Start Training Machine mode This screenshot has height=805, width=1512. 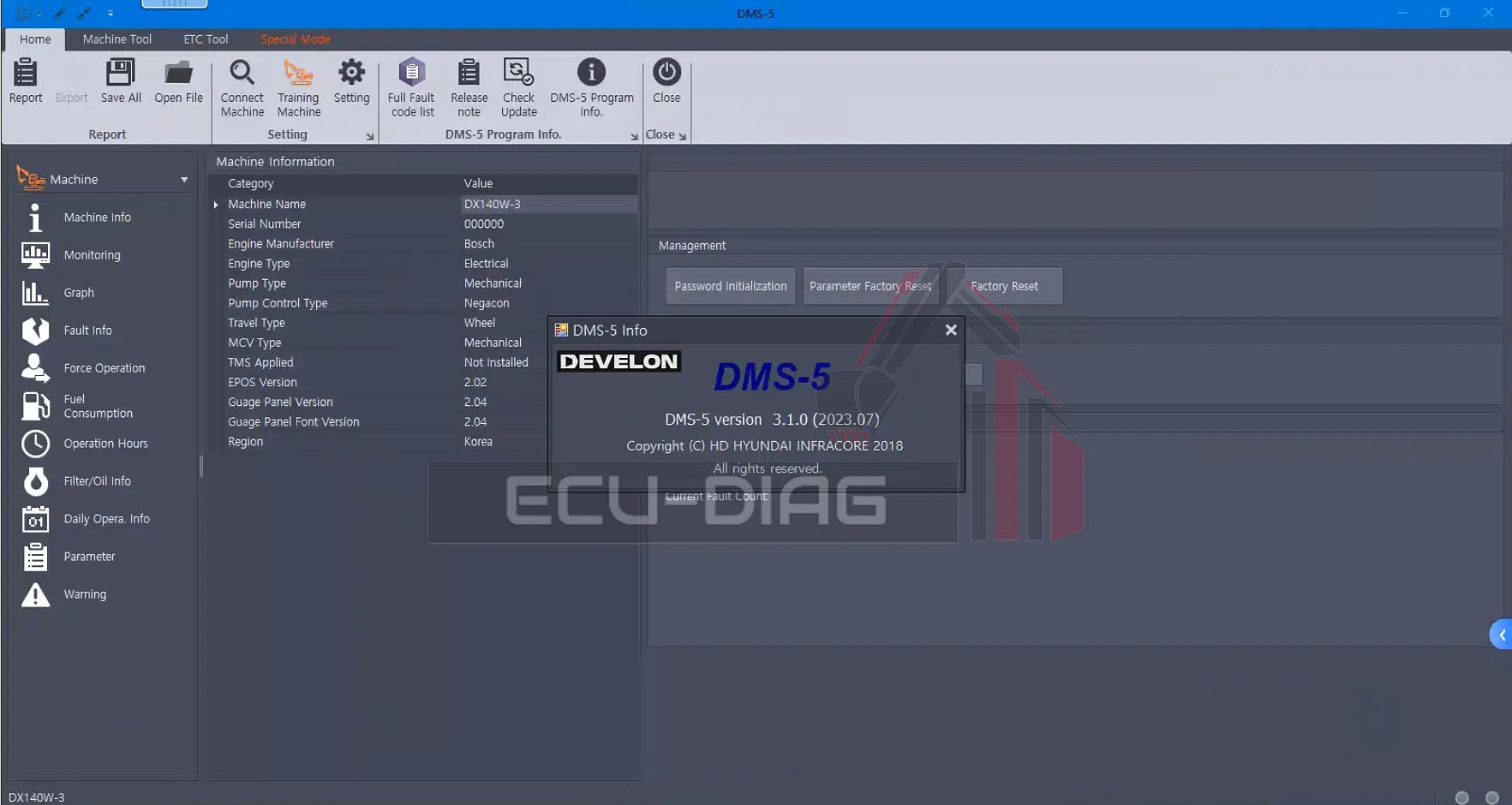click(299, 88)
